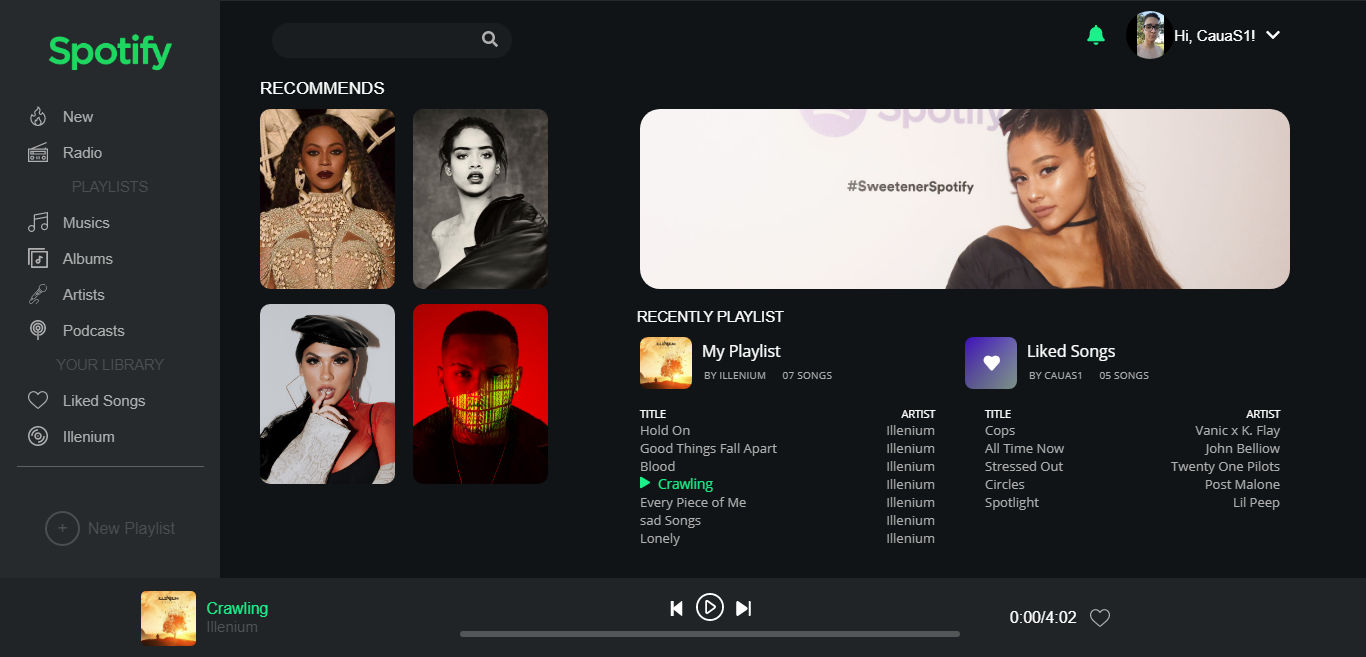The height and width of the screenshot is (657, 1366).
Task: Go to Podcasts section
Action: (x=94, y=331)
